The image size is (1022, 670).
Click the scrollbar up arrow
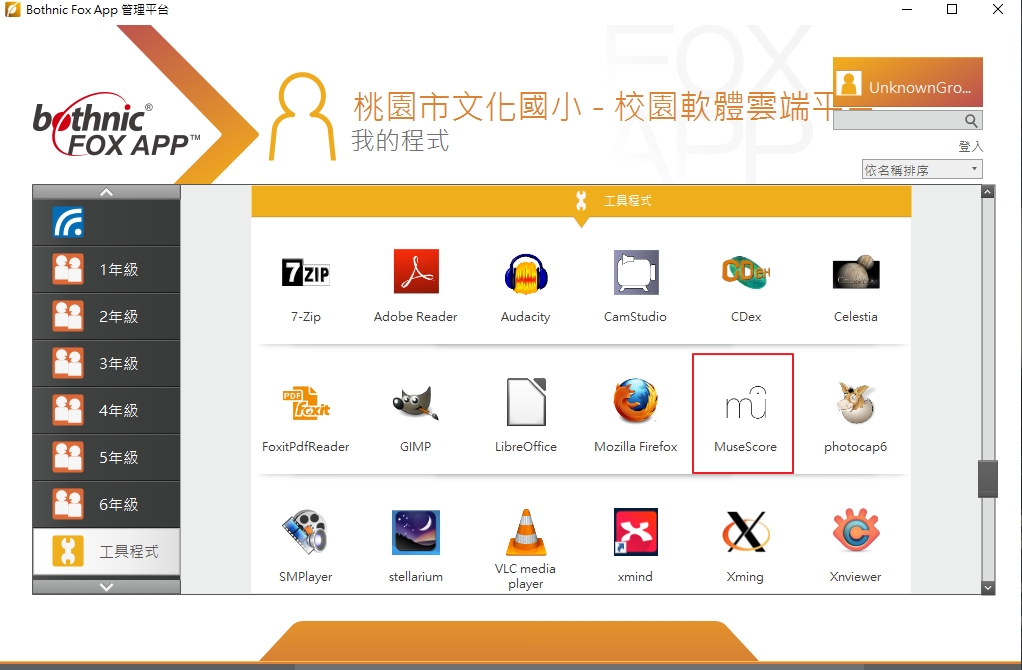(x=988, y=192)
